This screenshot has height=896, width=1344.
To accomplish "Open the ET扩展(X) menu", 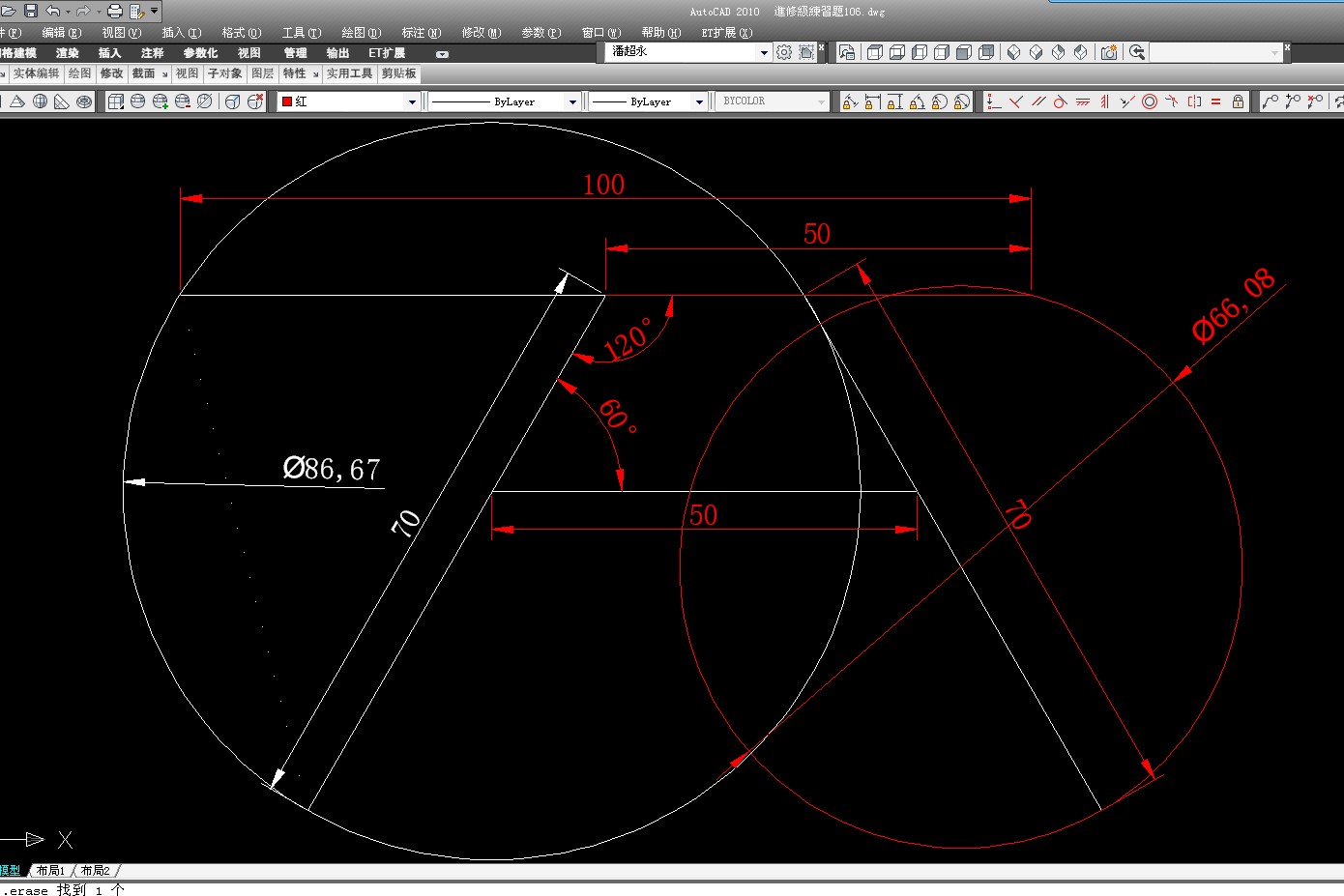I will click(727, 33).
